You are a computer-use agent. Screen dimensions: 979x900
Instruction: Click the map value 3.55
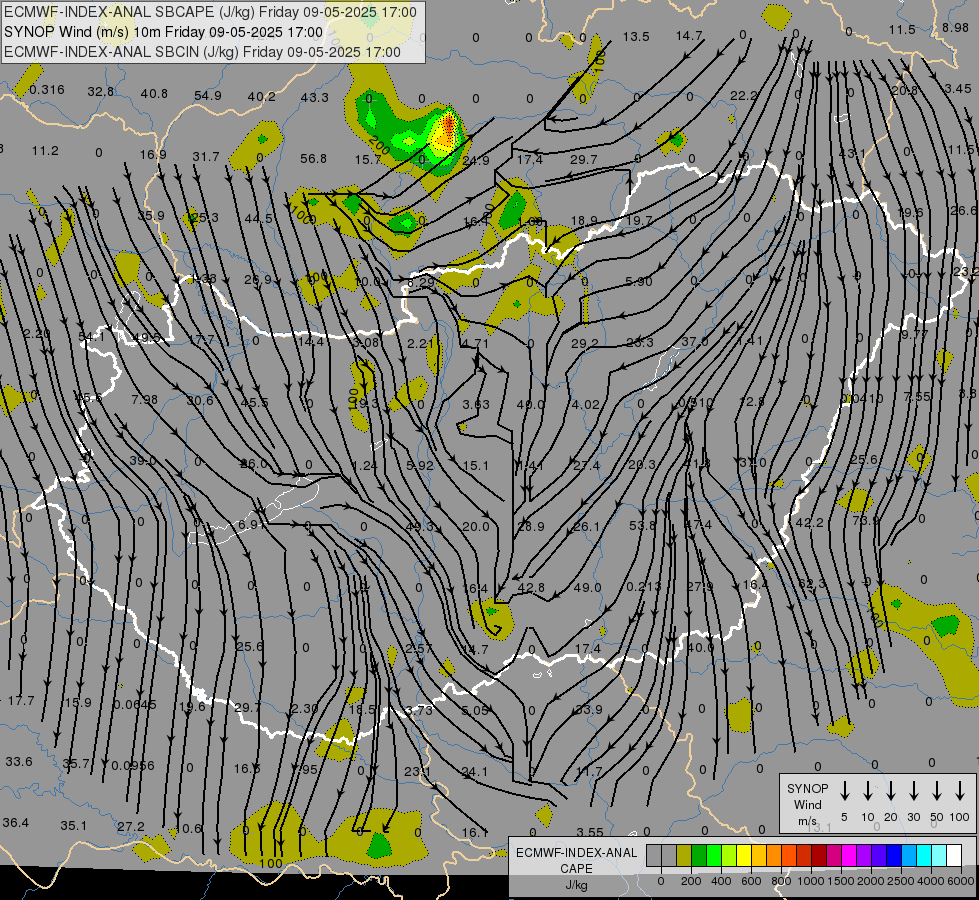coord(590,833)
